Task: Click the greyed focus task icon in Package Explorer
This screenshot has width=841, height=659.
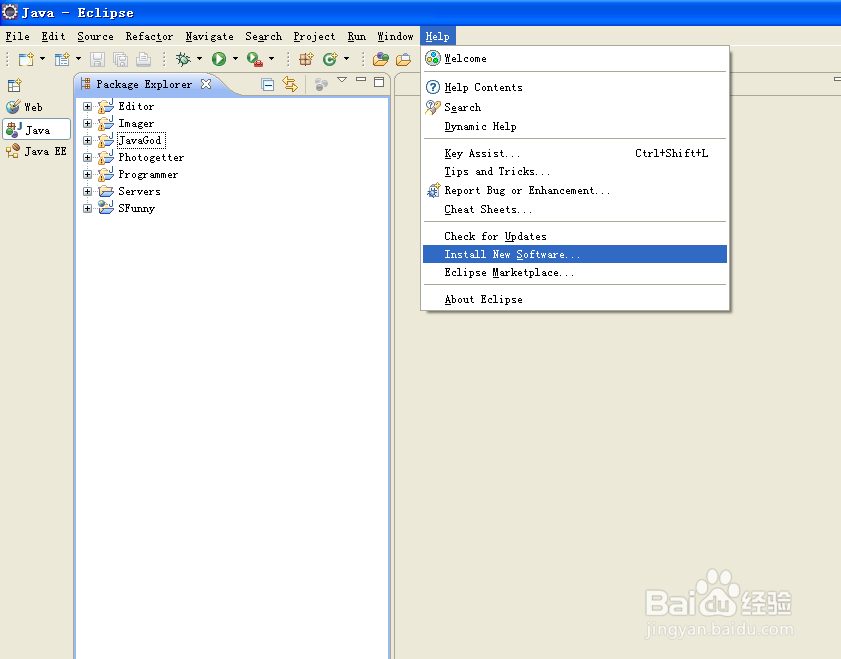Action: click(321, 85)
